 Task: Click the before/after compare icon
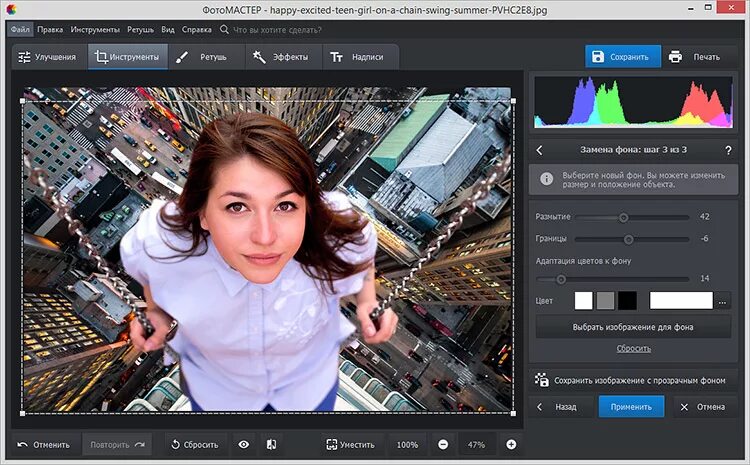pos(270,444)
